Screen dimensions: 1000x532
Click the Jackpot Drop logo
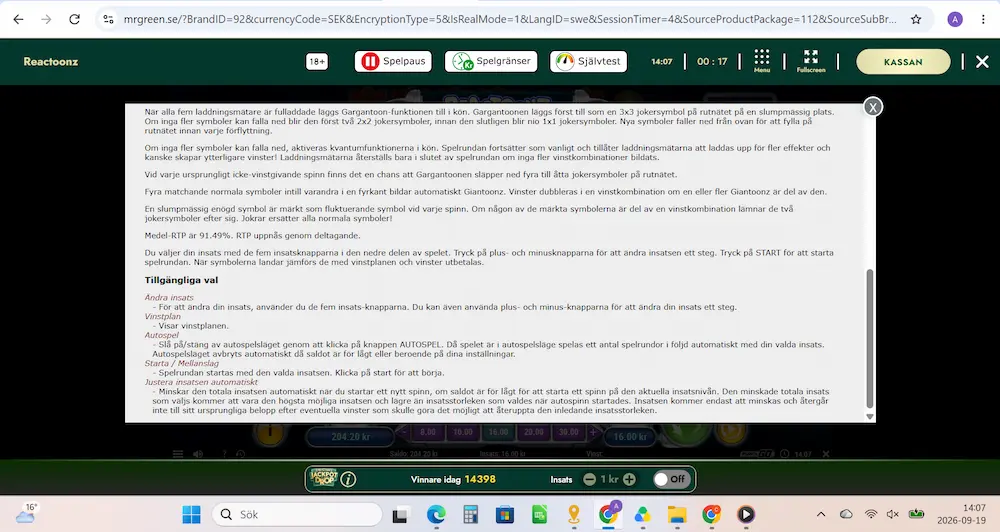click(323, 478)
